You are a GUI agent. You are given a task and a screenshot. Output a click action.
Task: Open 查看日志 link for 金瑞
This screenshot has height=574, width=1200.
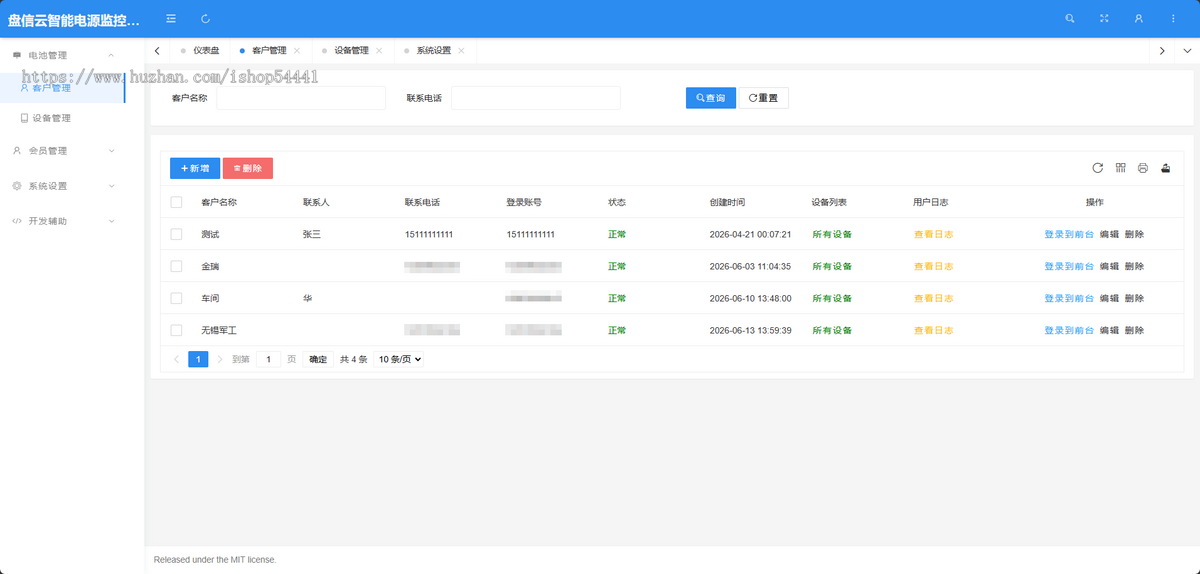pos(933,266)
